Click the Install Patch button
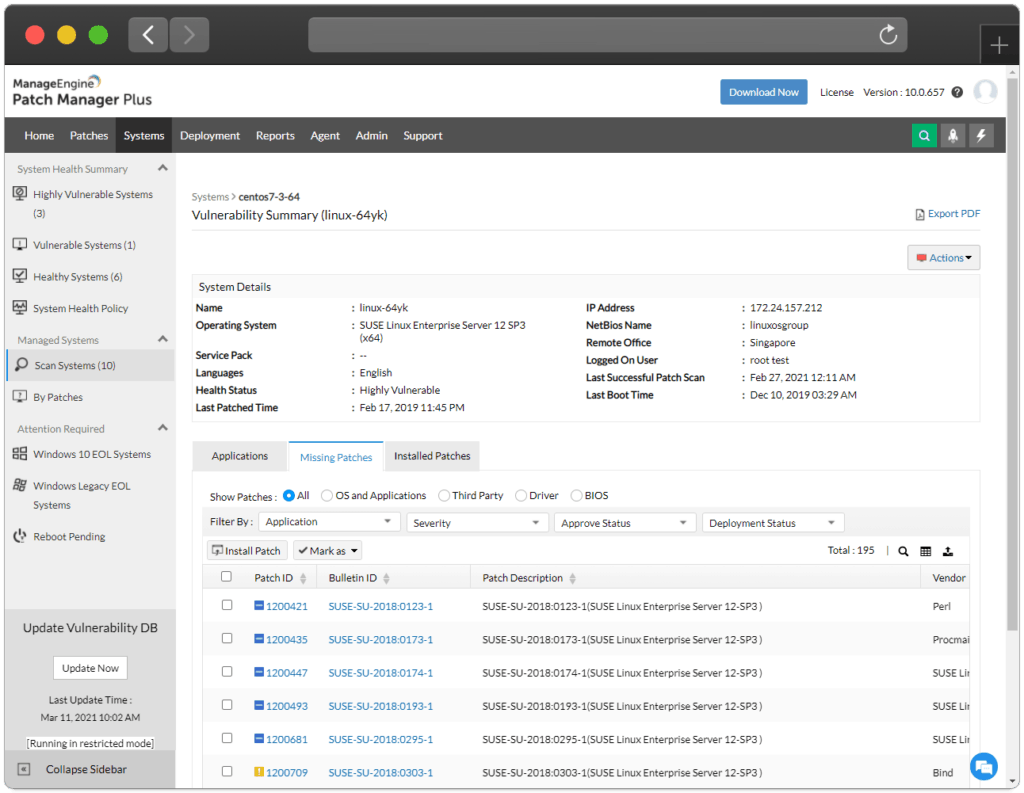 [x=247, y=551]
